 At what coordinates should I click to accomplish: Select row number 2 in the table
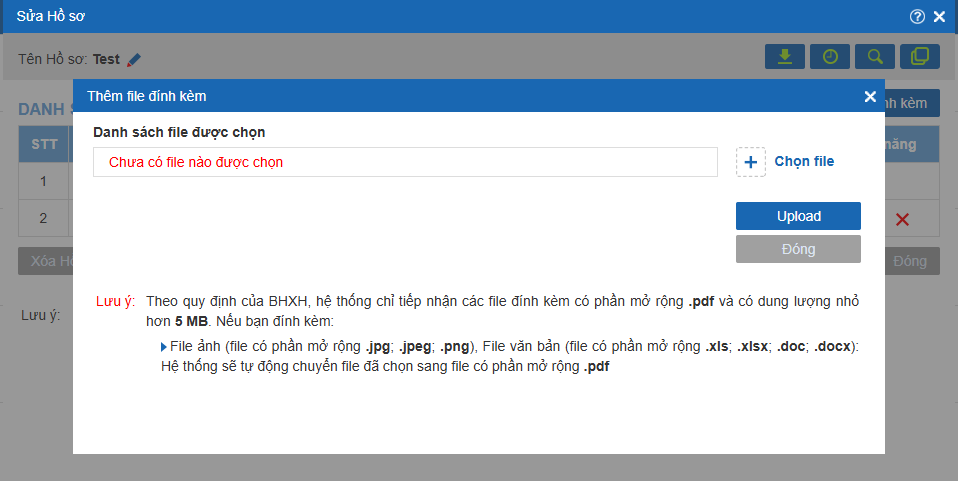43,218
